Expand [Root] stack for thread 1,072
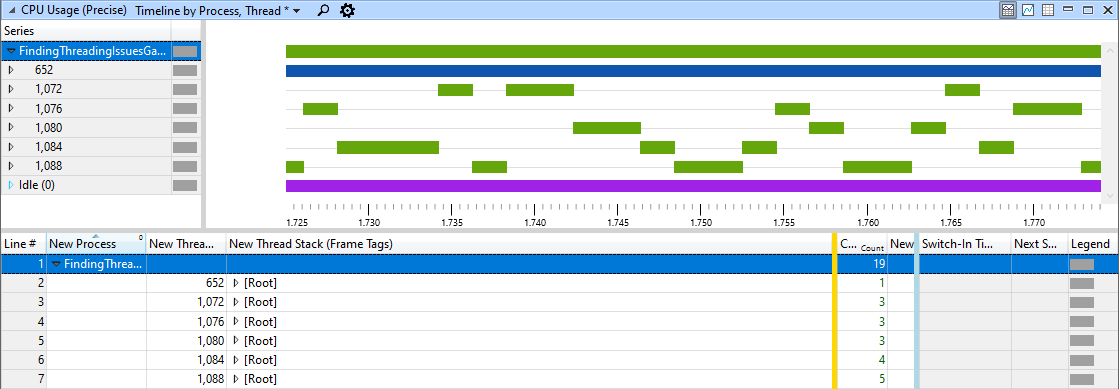Screen dimensions: 1120x389 (x=236, y=303)
